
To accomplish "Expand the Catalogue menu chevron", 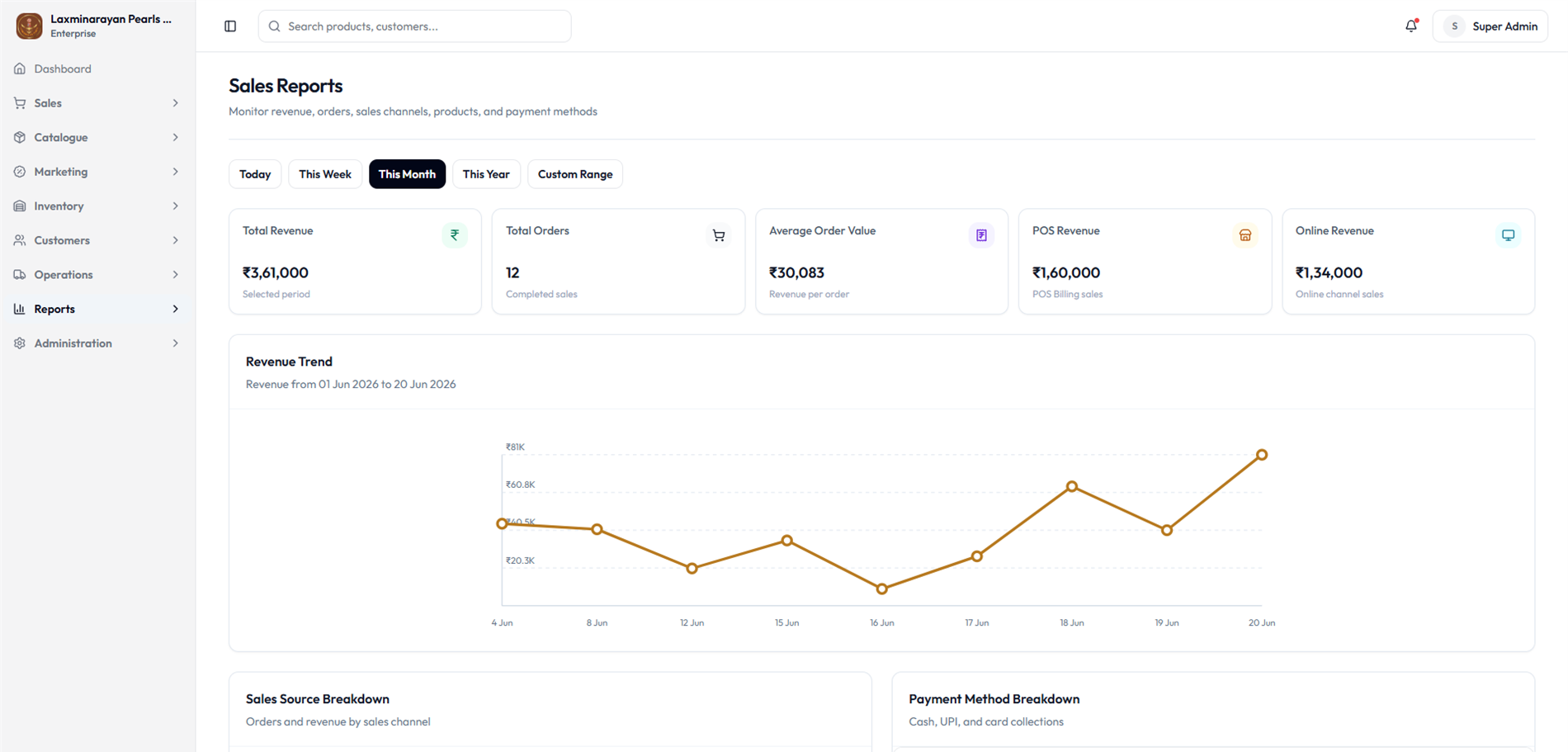I will pos(175,137).
